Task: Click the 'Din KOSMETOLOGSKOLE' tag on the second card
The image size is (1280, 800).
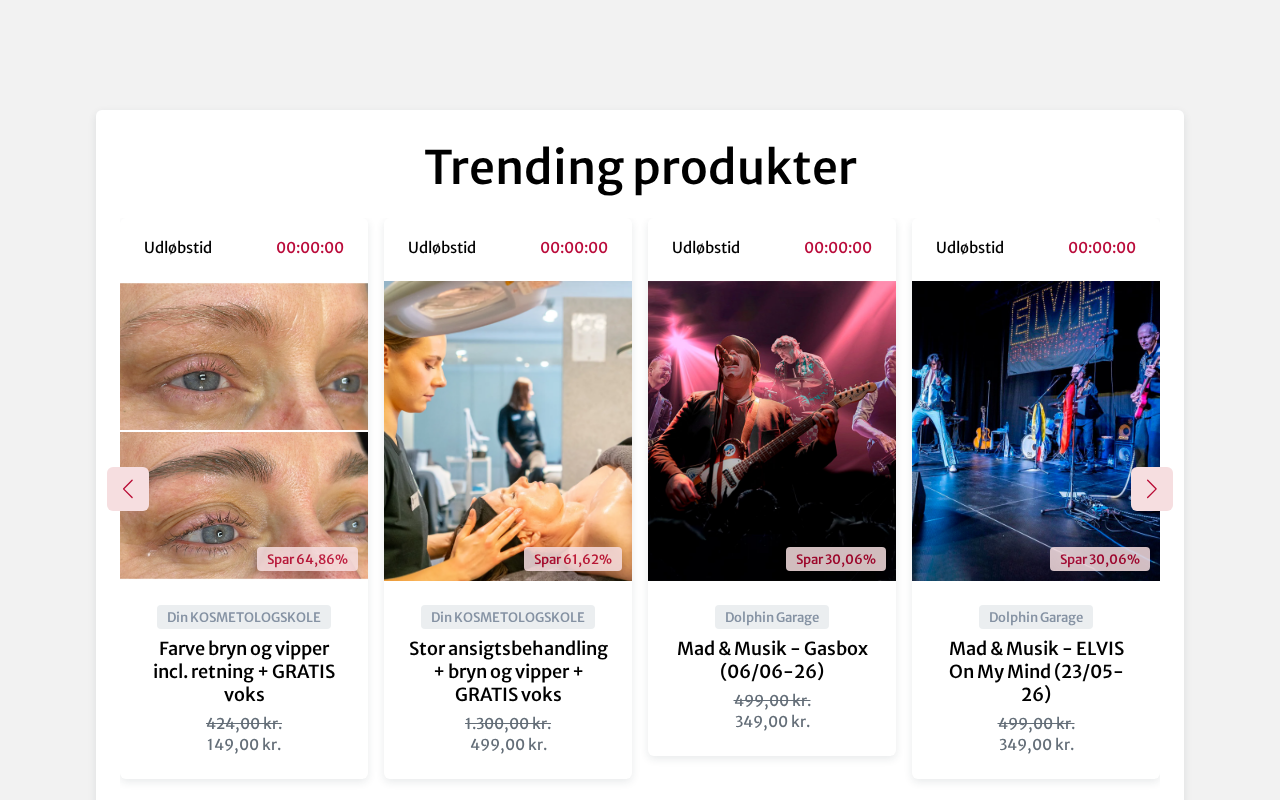Action: 508,617
